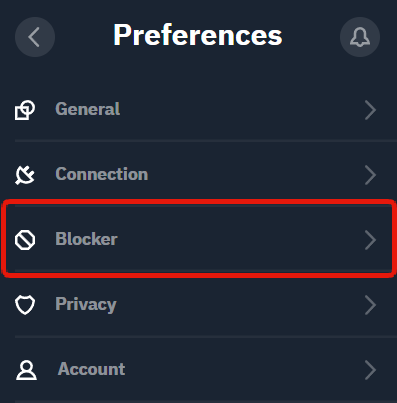Click the General overlapping-shapes icon
Viewport: 397px width, 403px height.
point(25,110)
